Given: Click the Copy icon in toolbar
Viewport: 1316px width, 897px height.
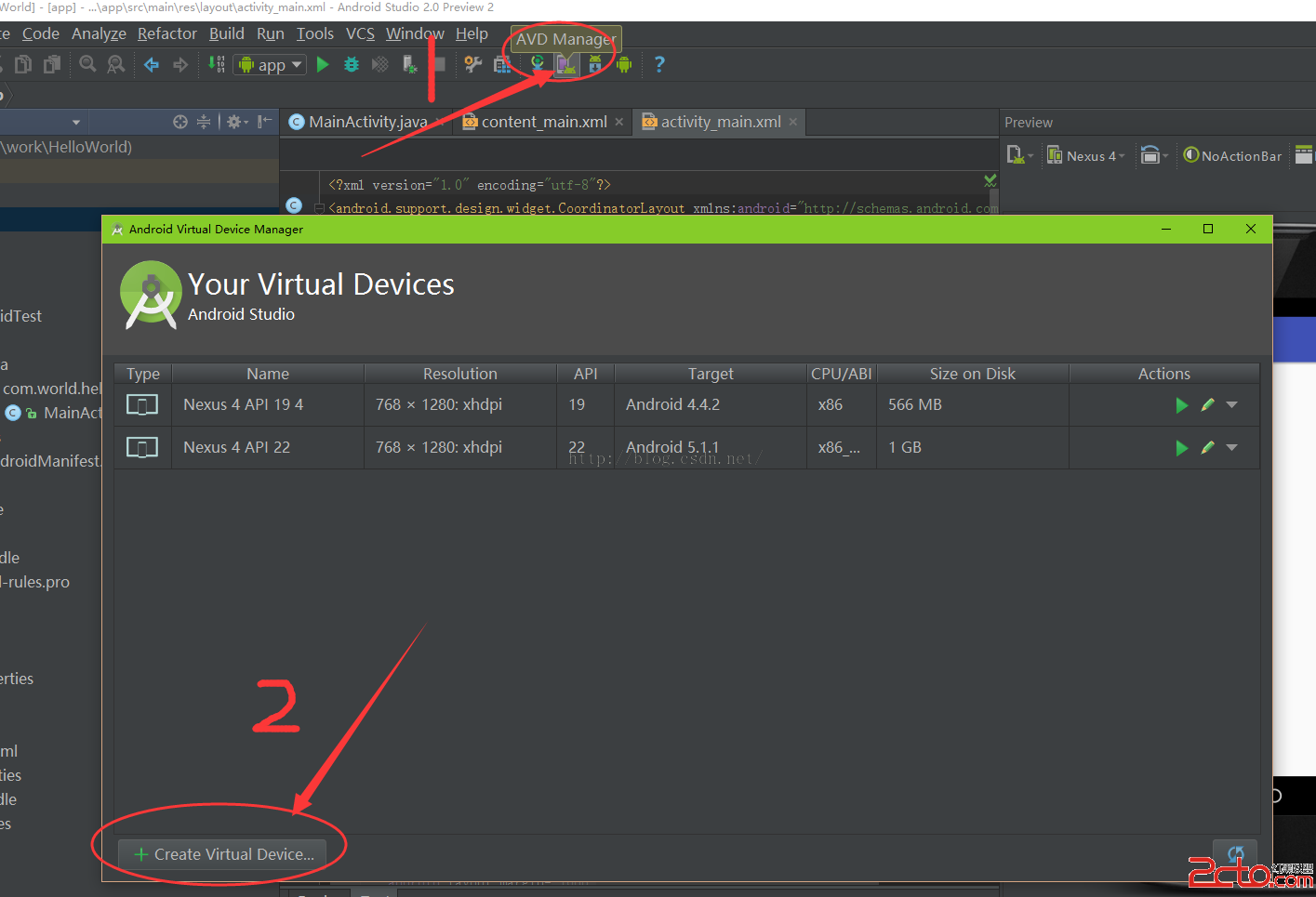Looking at the screenshot, I should (x=23, y=64).
